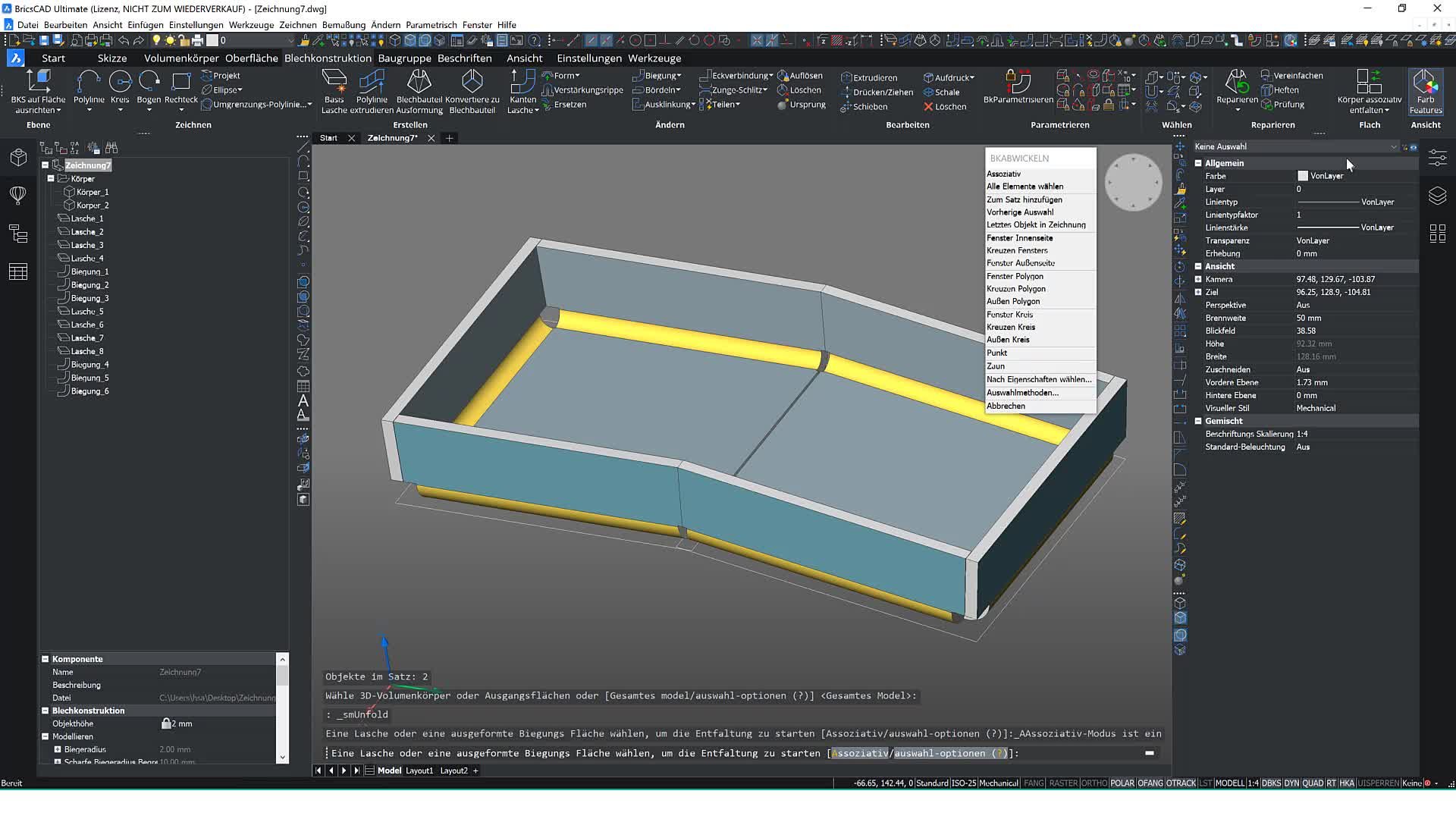This screenshot has width=1456, height=819.
Task: Click the Schale tool
Action: click(941, 93)
